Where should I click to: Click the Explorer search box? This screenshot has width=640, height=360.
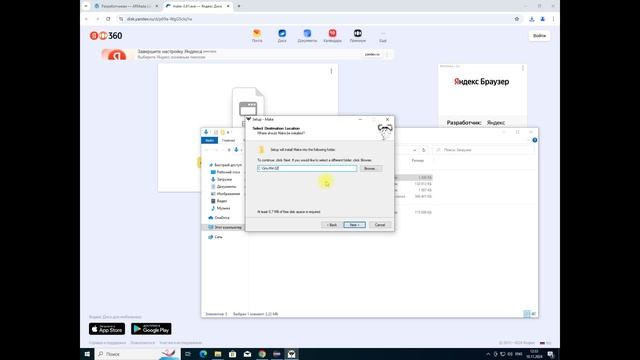click(x=484, y=150)
